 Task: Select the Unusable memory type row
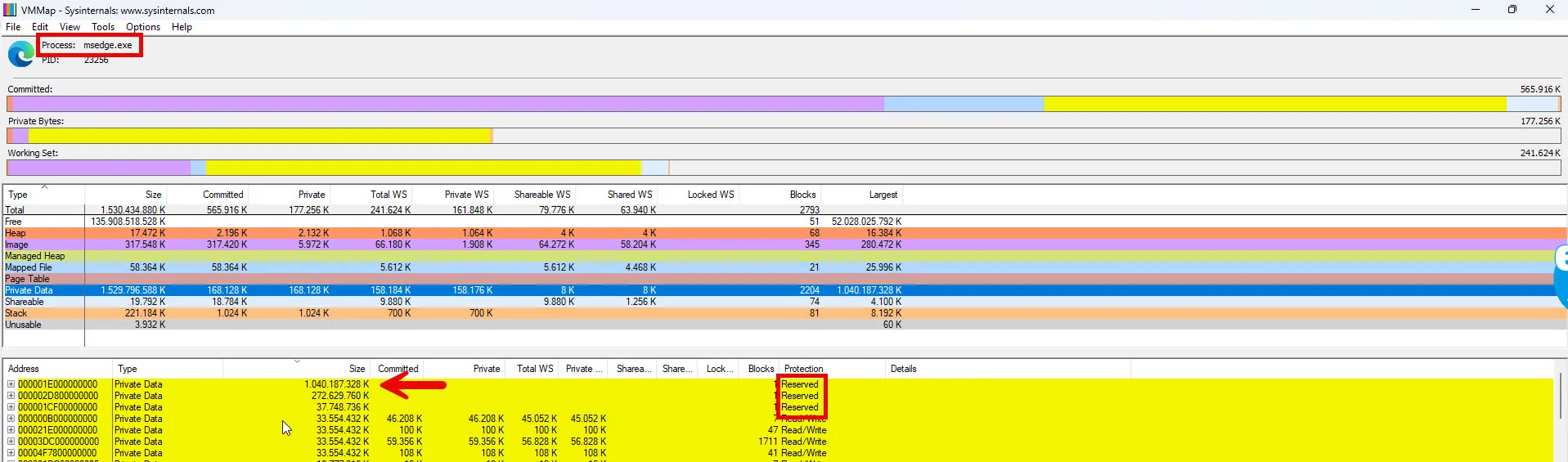[x=785, y=325]
